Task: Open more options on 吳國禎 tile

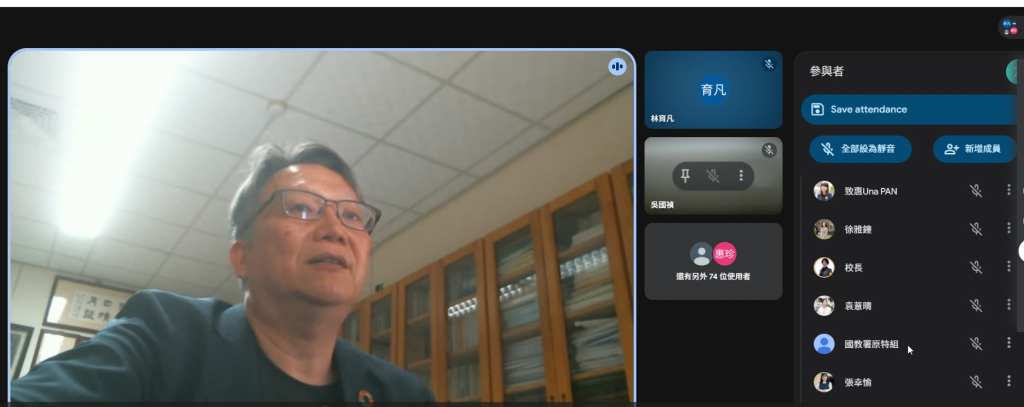Action: pos(741,176)
